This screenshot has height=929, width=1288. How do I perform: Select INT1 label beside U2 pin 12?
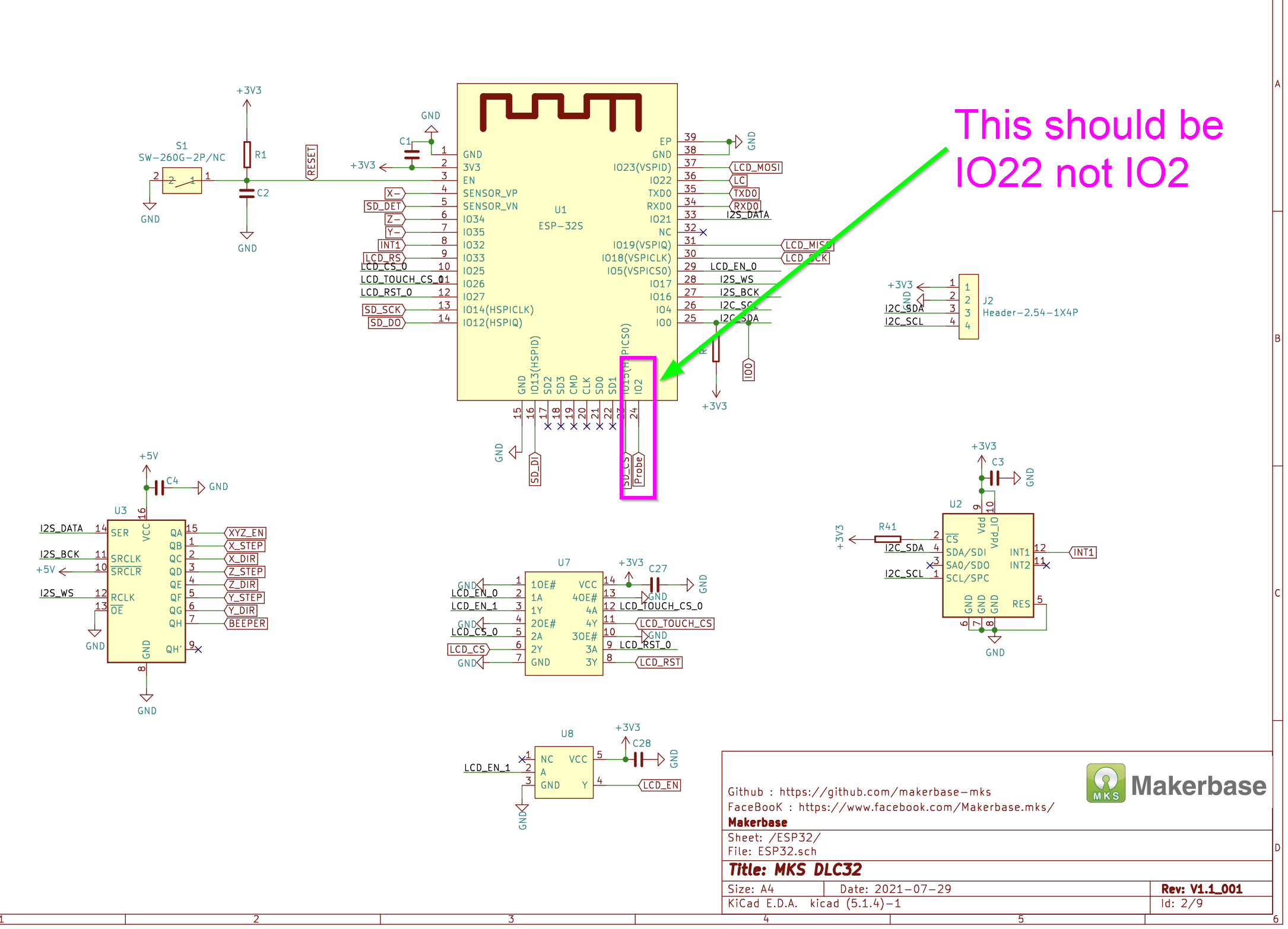(1083, 552)
